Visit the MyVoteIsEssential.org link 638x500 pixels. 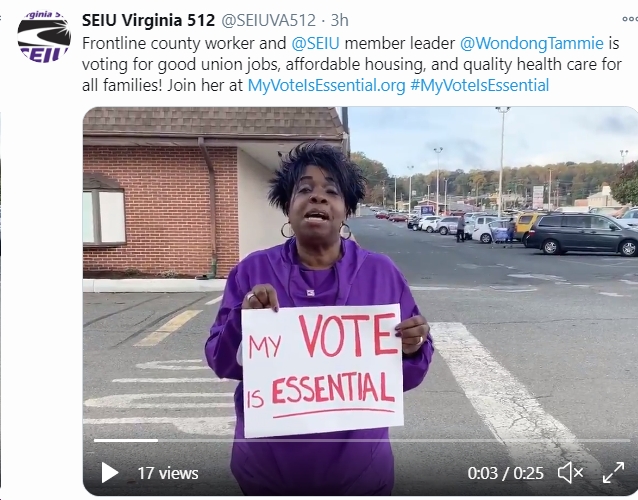[x=326, y=85]
